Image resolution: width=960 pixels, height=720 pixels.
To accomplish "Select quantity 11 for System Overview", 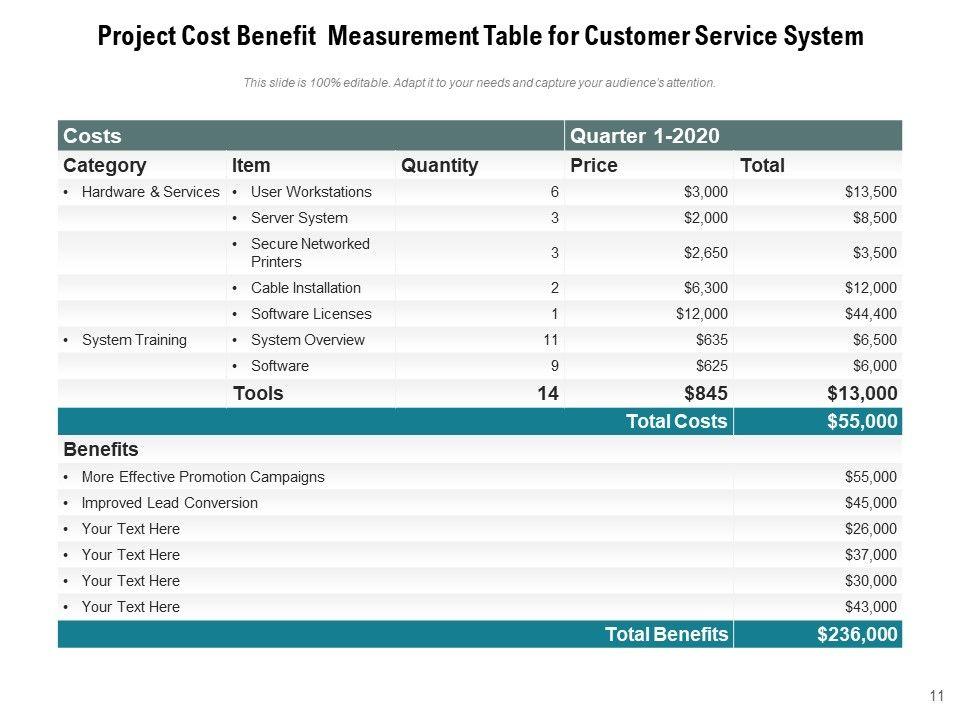I will pos(550,340).
